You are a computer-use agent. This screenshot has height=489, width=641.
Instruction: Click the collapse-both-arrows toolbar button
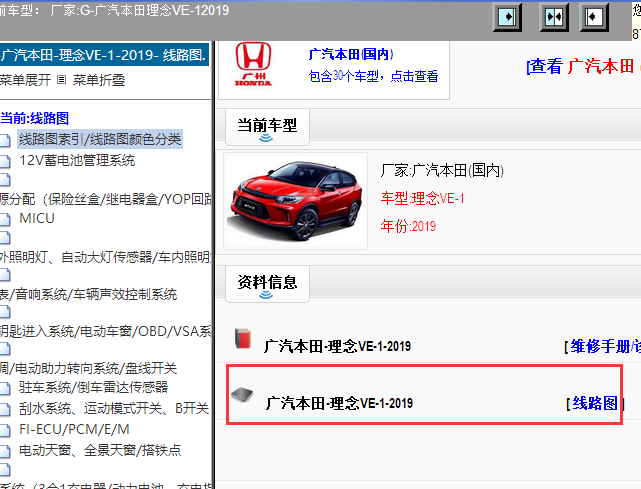[554, 17]
